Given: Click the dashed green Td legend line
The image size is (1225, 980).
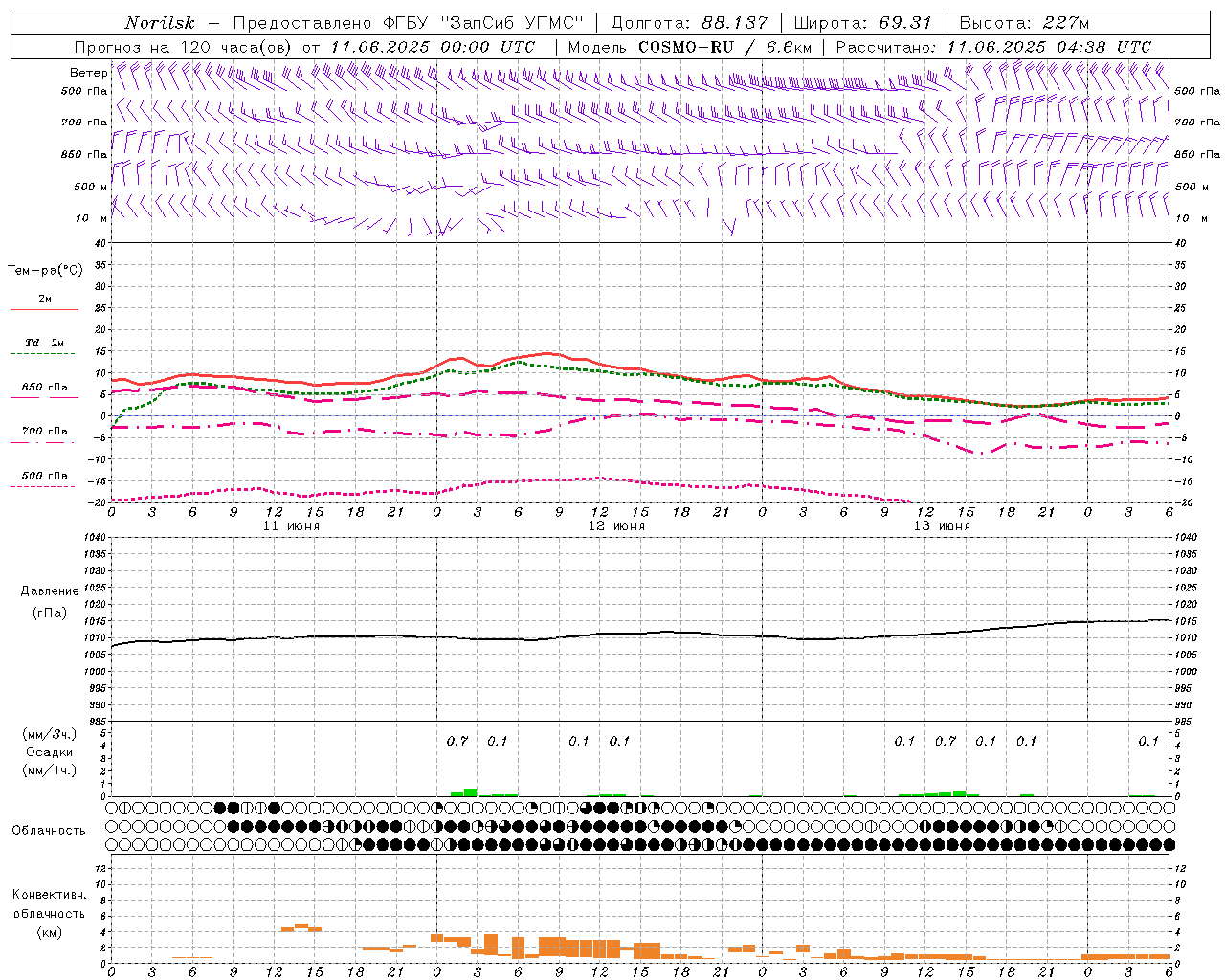Looking at the screenshot, I should pyautogui.click(x=43, y=354).
